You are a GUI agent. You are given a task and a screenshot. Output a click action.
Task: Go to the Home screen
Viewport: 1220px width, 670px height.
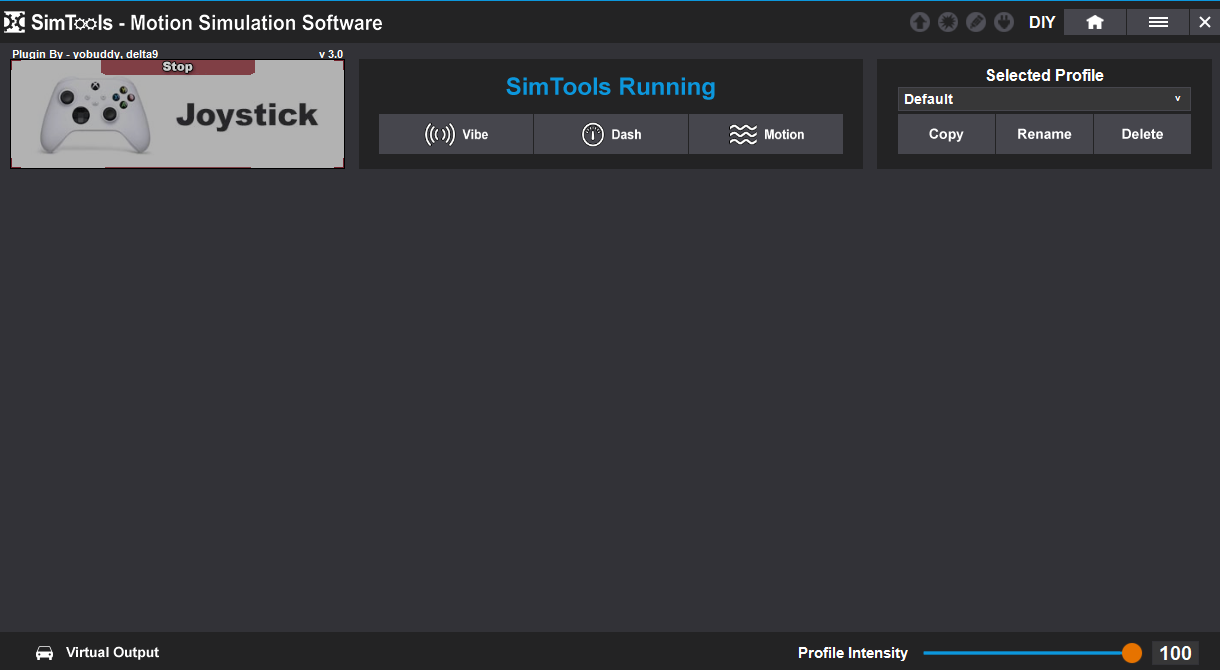pyautogui.click(x=1095, y=22)
